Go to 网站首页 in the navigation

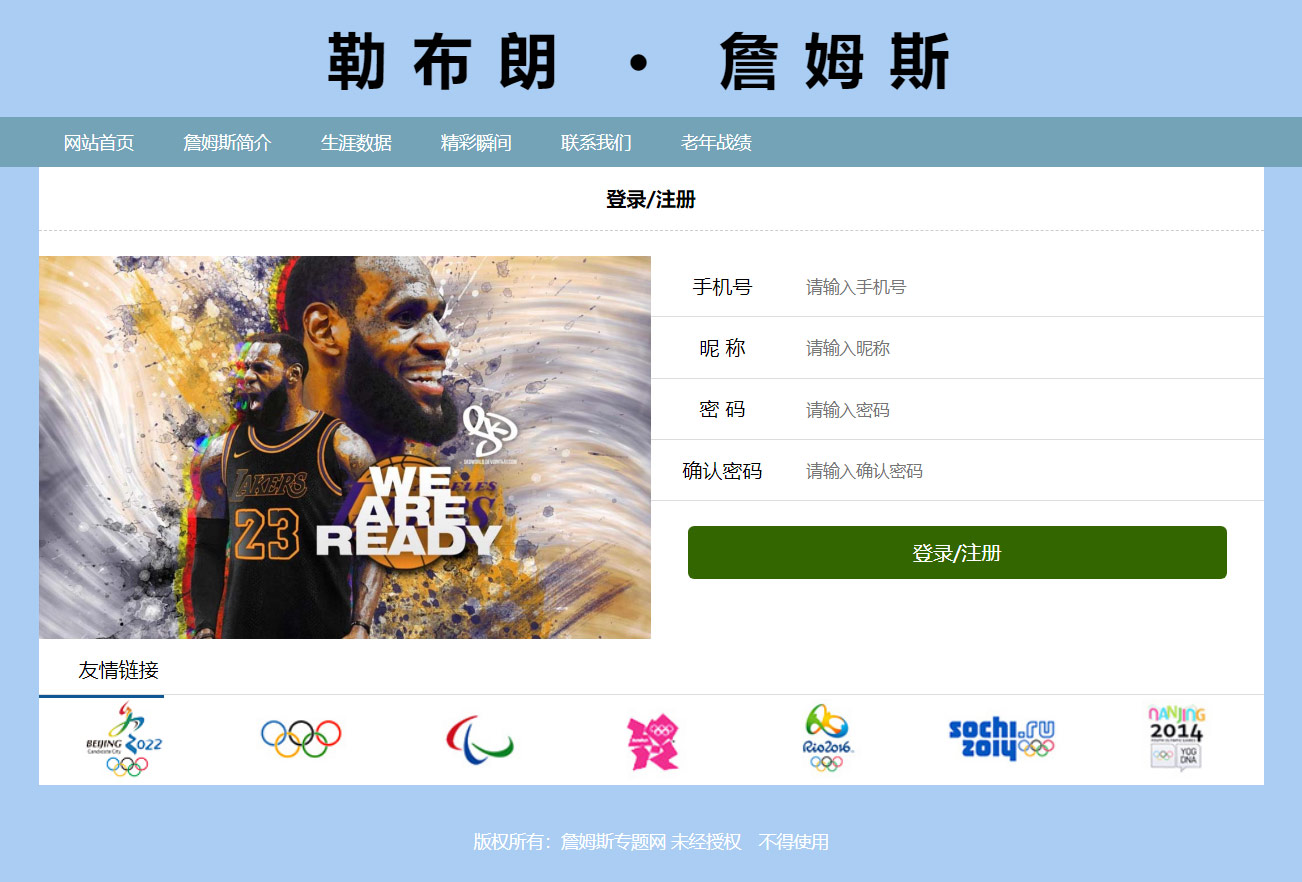pyautogui.click(x=99, y=142)
